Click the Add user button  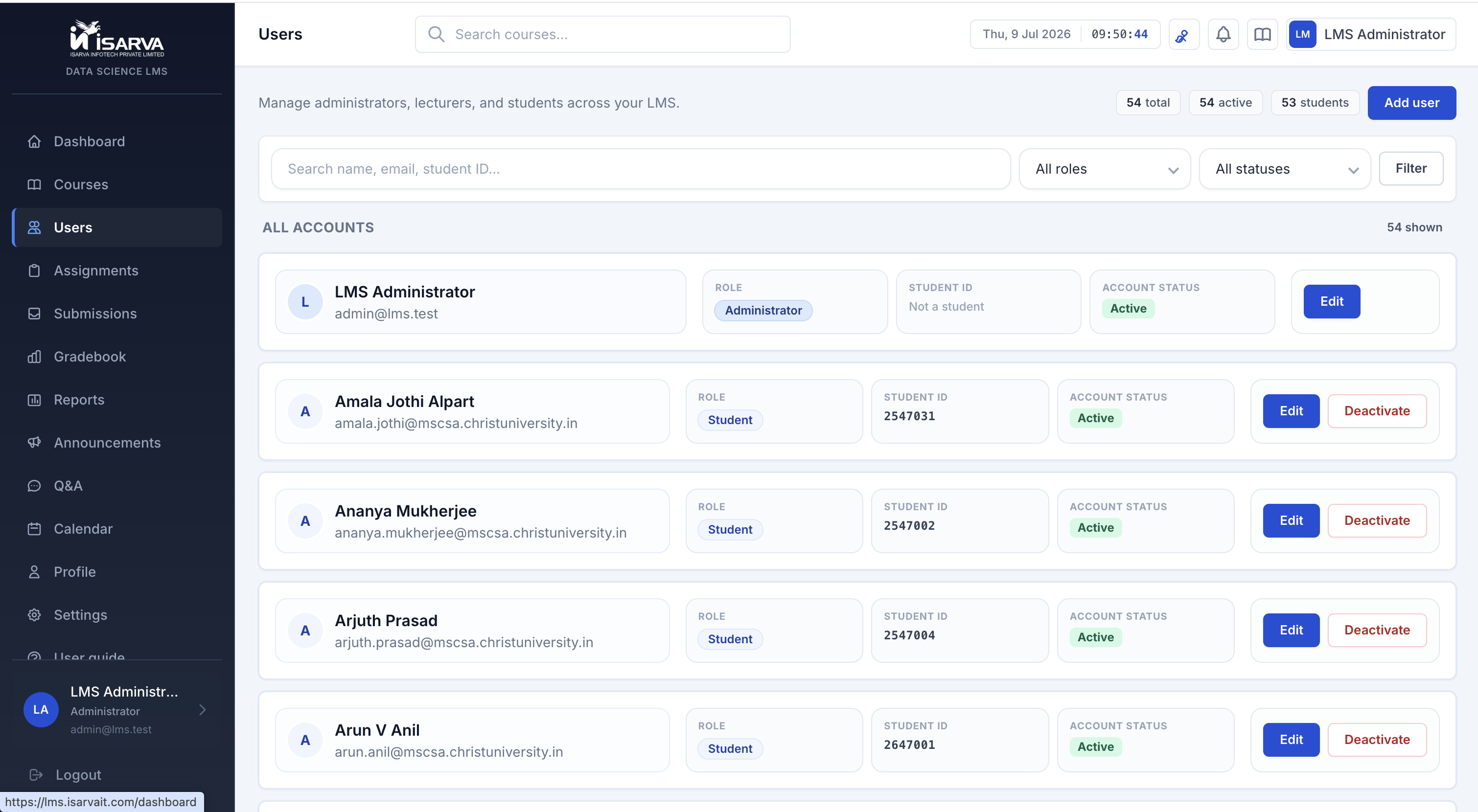tap(1411, 103)
